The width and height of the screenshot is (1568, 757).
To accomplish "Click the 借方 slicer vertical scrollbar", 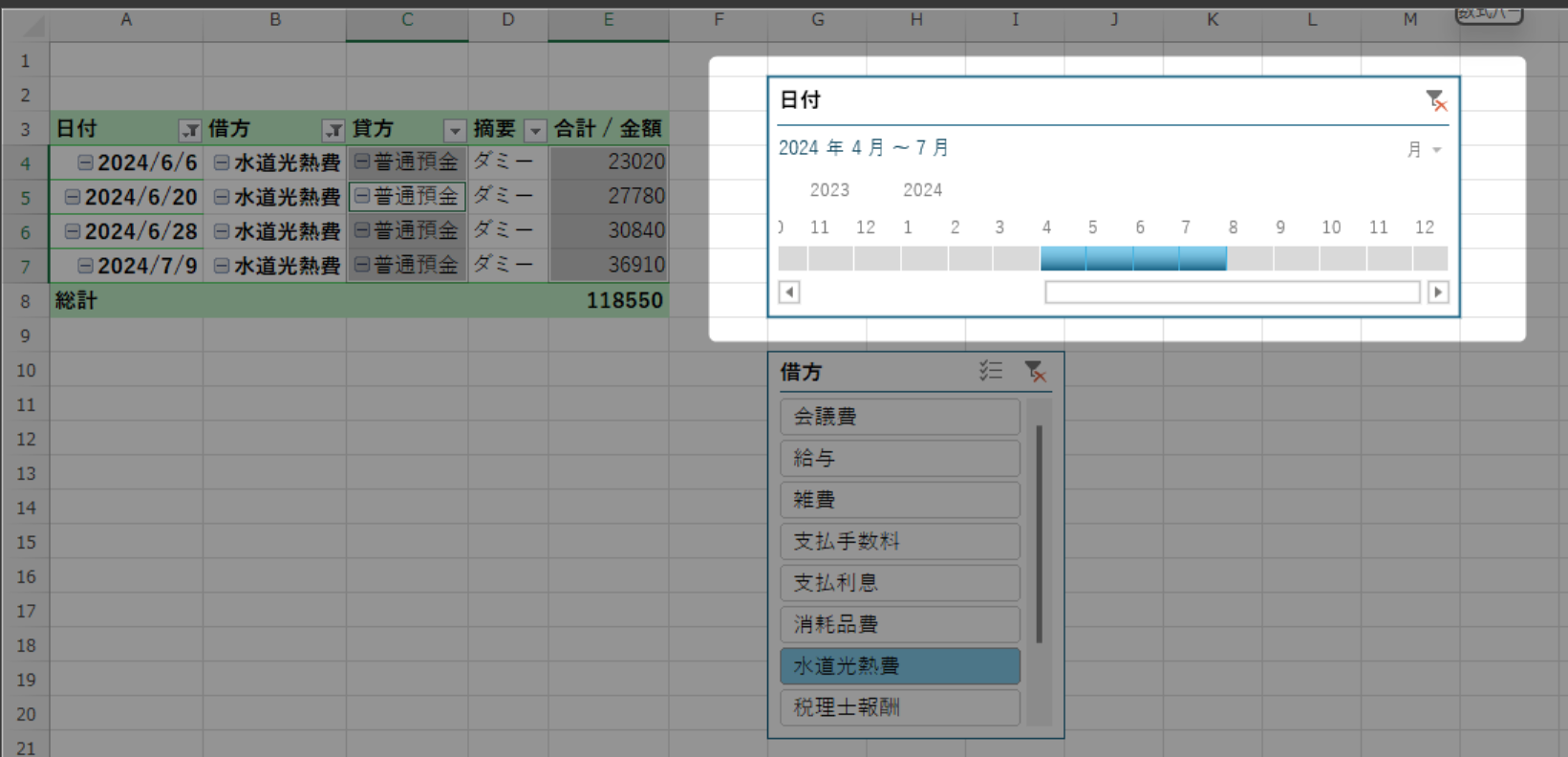I will (x=1039, y=535).
